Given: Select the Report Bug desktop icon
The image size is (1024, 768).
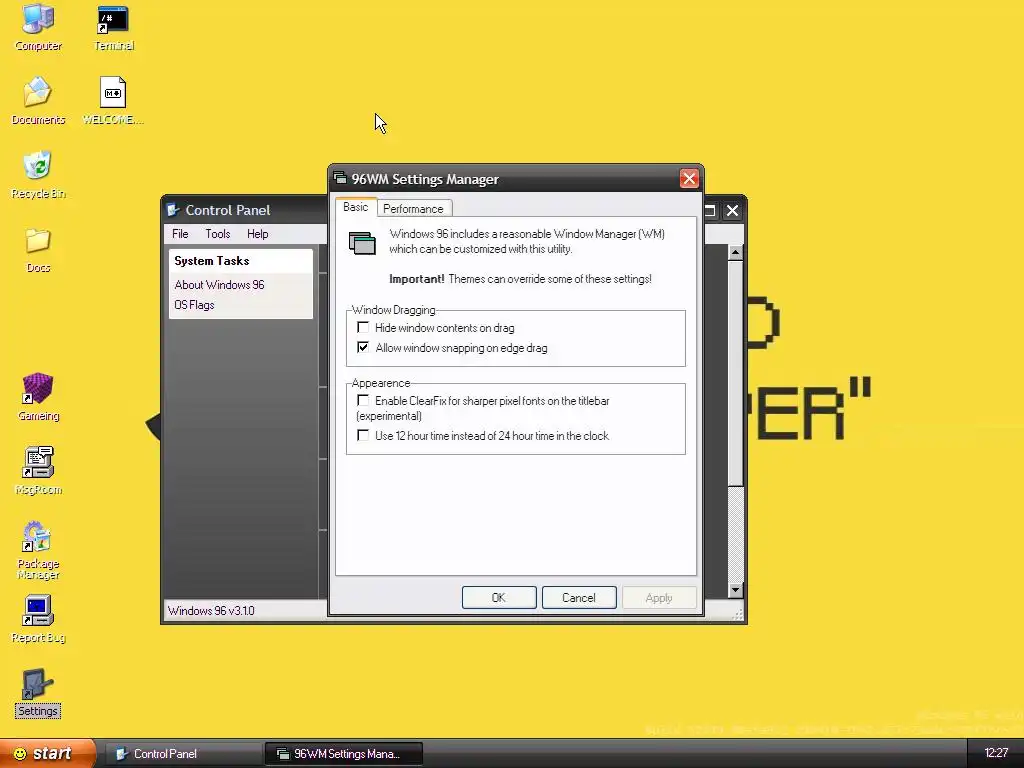Looking at the screenshot, I should point(38,619).
